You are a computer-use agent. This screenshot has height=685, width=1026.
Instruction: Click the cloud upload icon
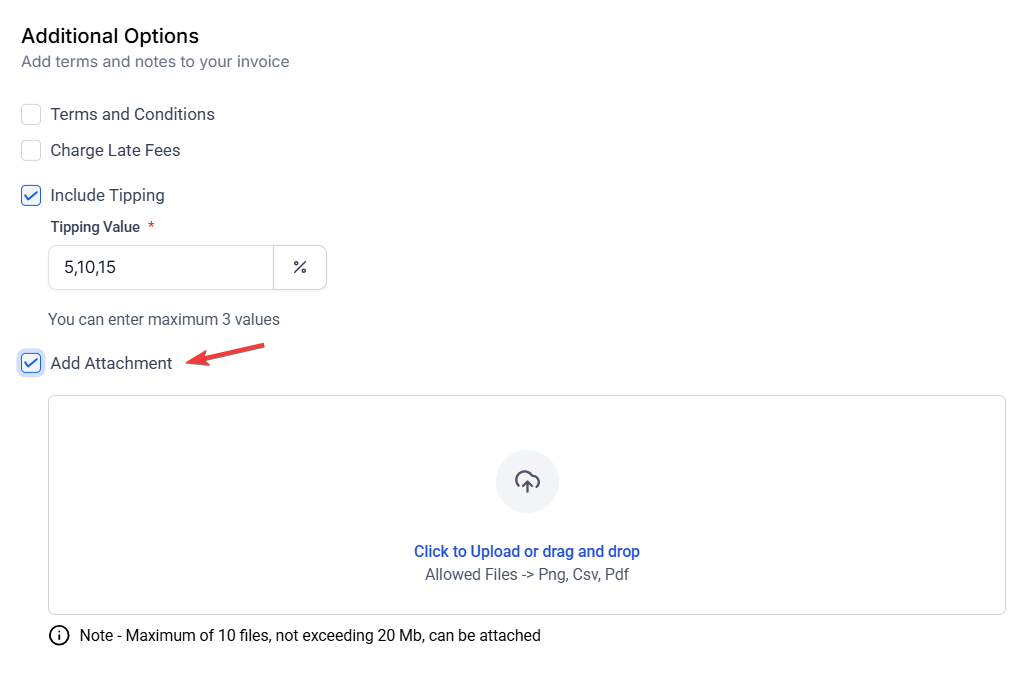[x=527, y=481]
